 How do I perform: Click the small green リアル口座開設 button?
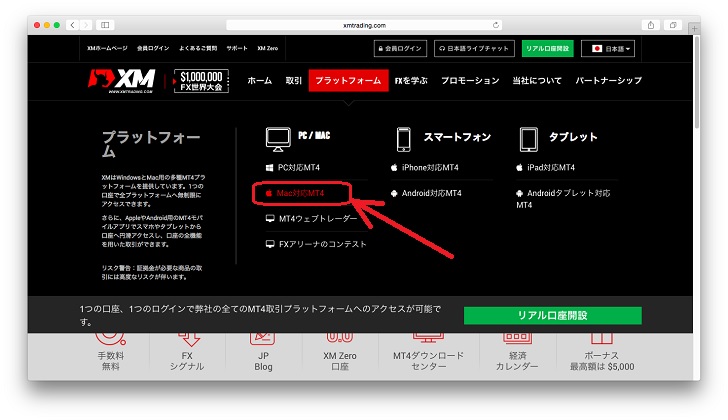547,49
